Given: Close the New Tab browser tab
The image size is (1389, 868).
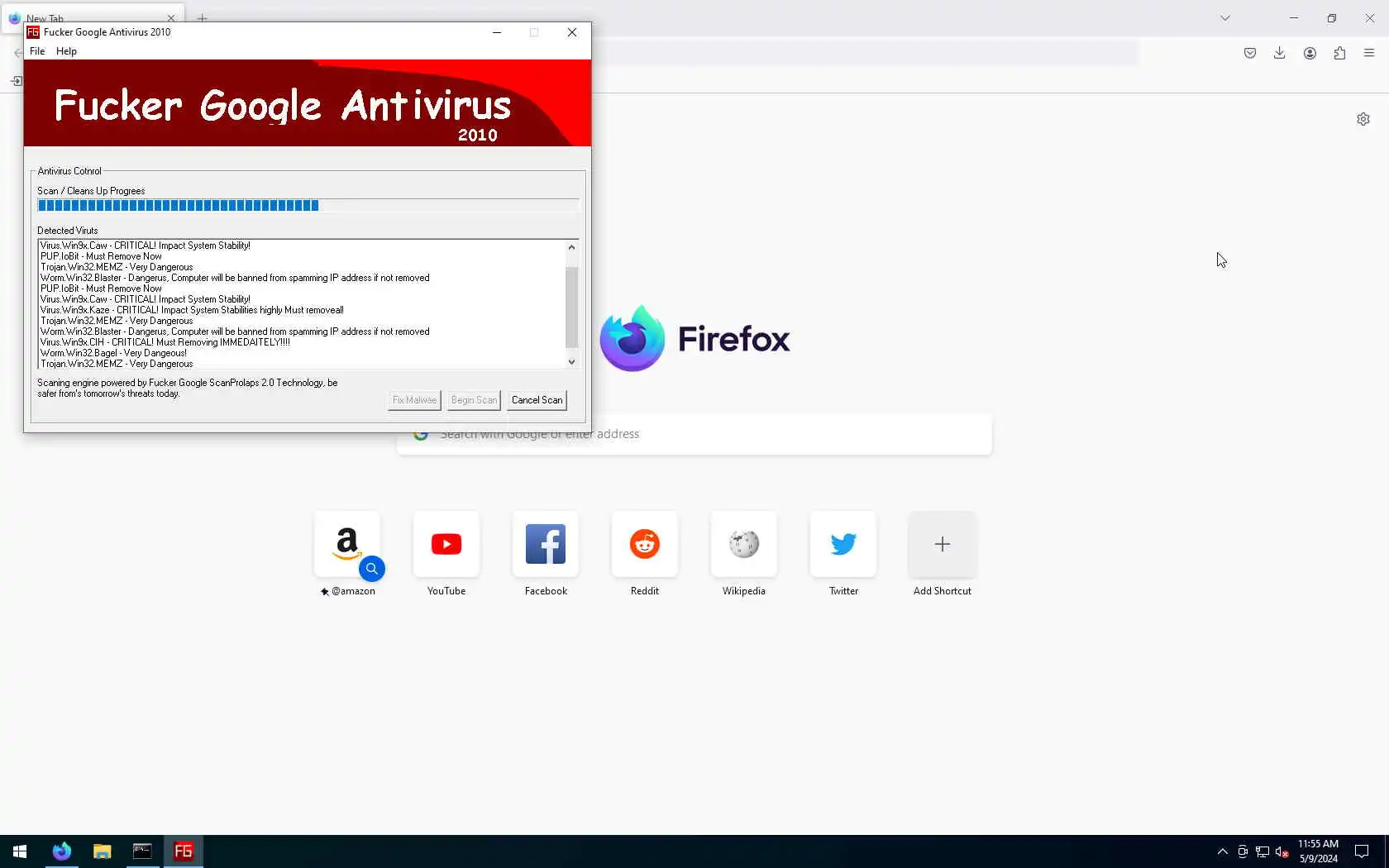Looking at the screenshot, I should 171,18.
